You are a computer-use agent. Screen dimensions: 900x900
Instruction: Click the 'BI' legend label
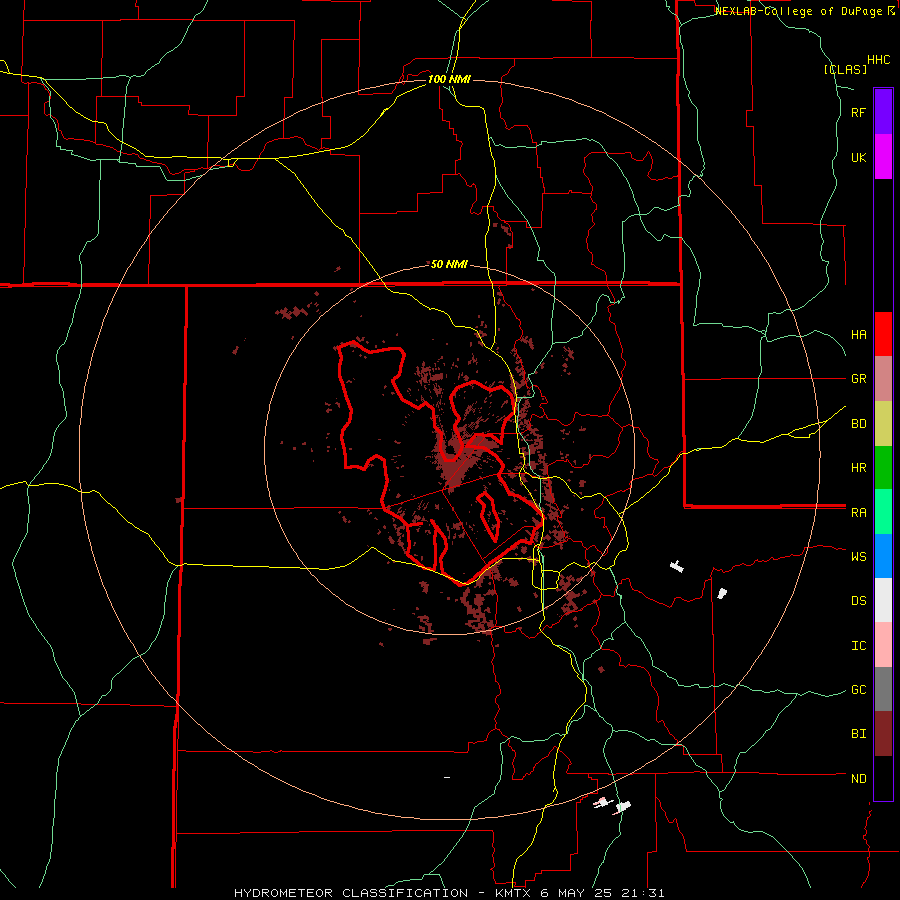859,734
